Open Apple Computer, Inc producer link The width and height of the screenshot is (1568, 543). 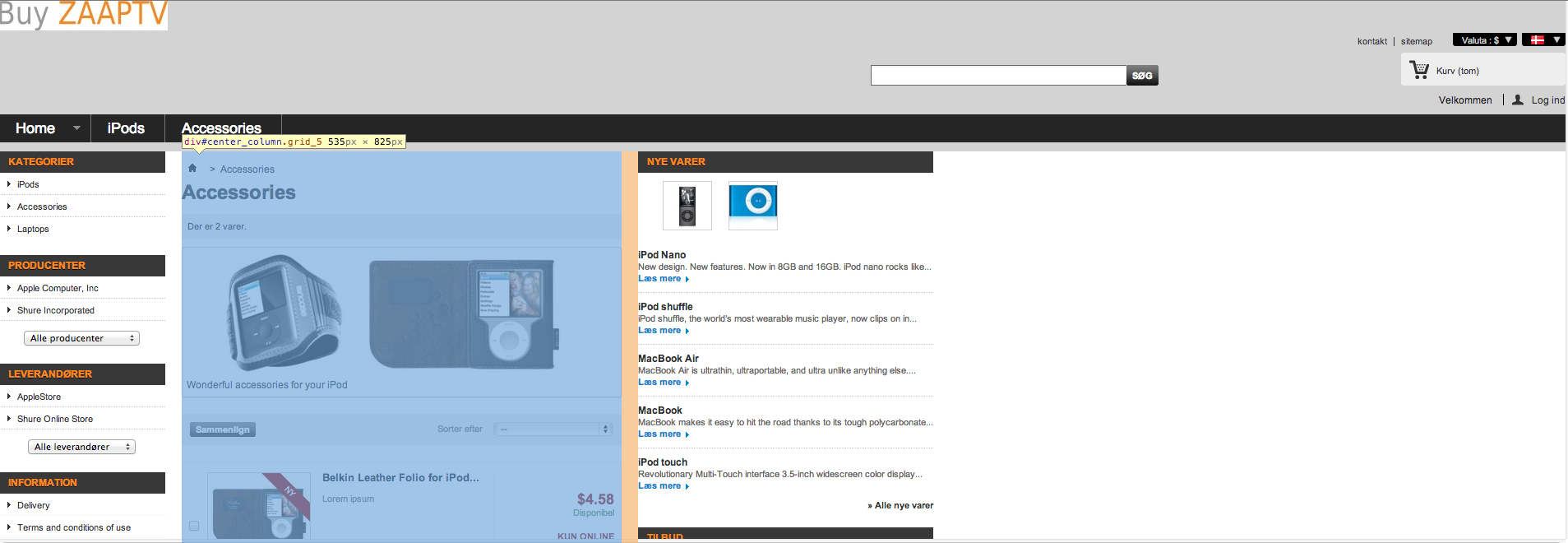point(58,288)
